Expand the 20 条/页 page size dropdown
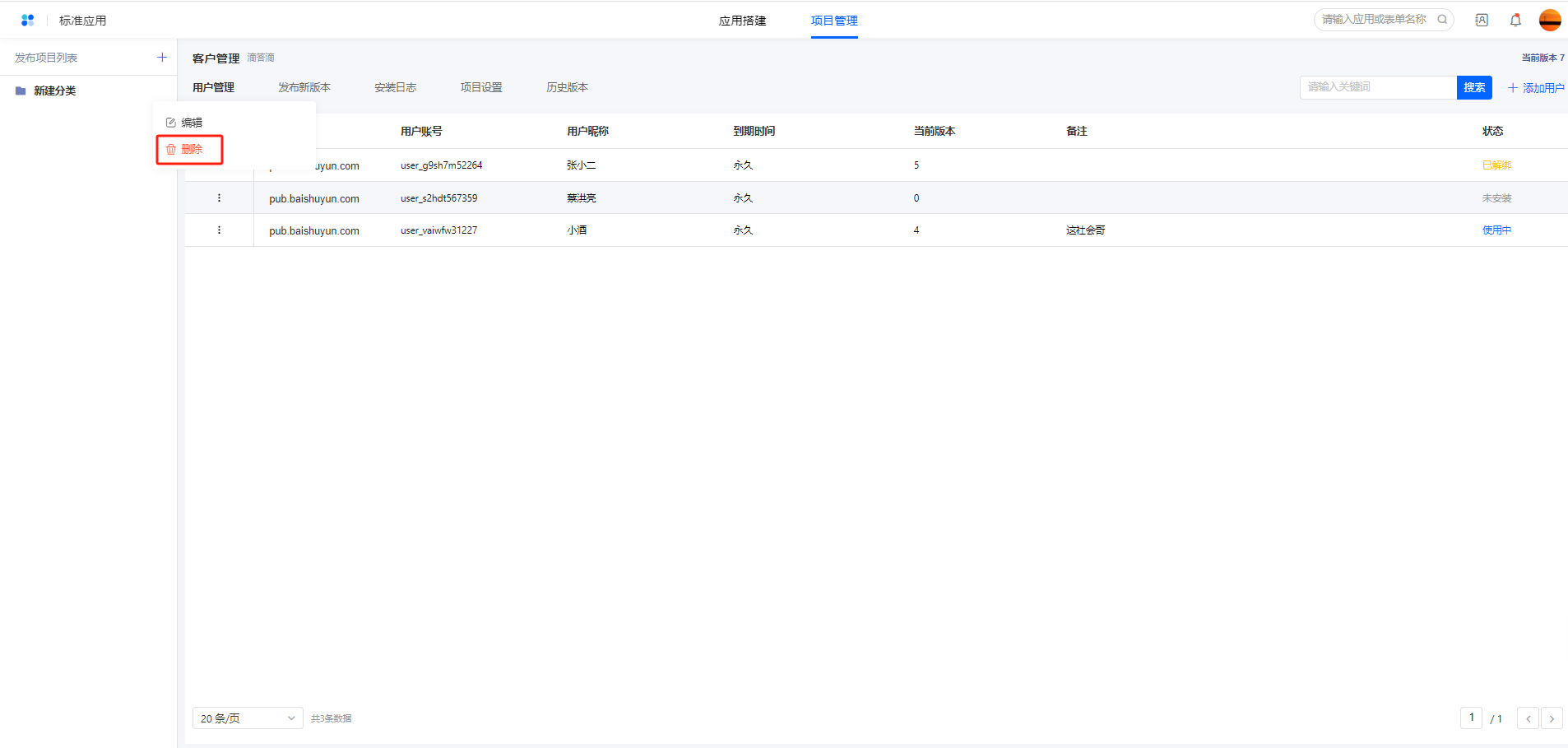Image resolution: width=1568 pixels, height=748 pixels. tap(247, 718)
